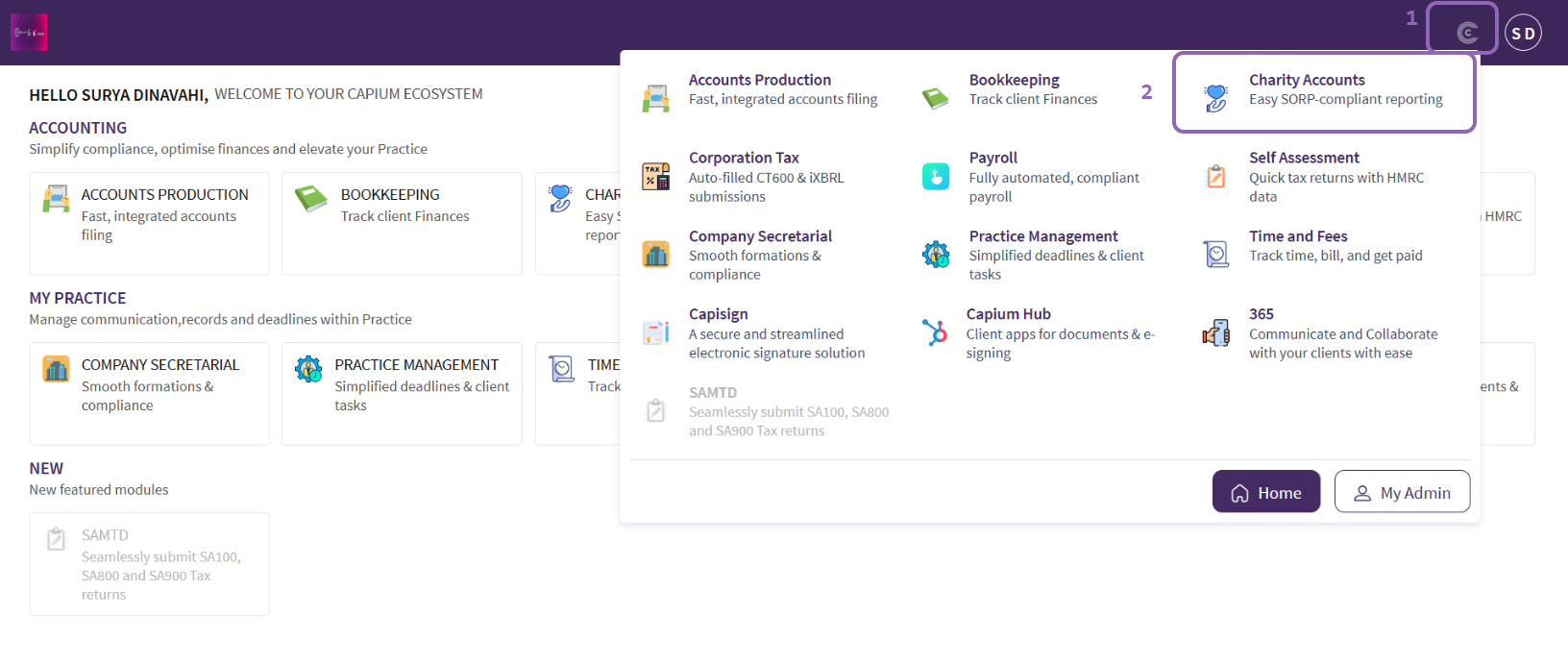Open the Capium module switcher icon
This screenshot has height=664, width=1568.
pyautogui.click(x=1466, y=34)
